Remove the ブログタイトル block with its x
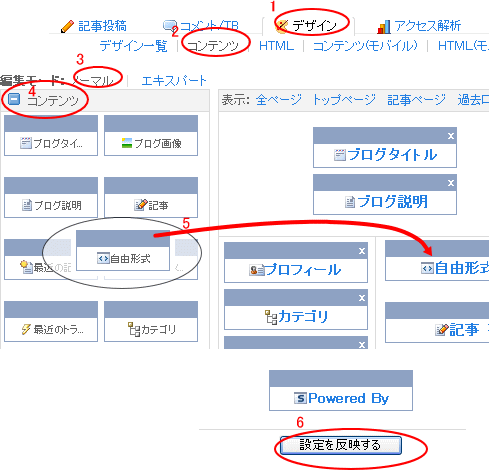This screenshot has width=489, height=470. point(451,136)
